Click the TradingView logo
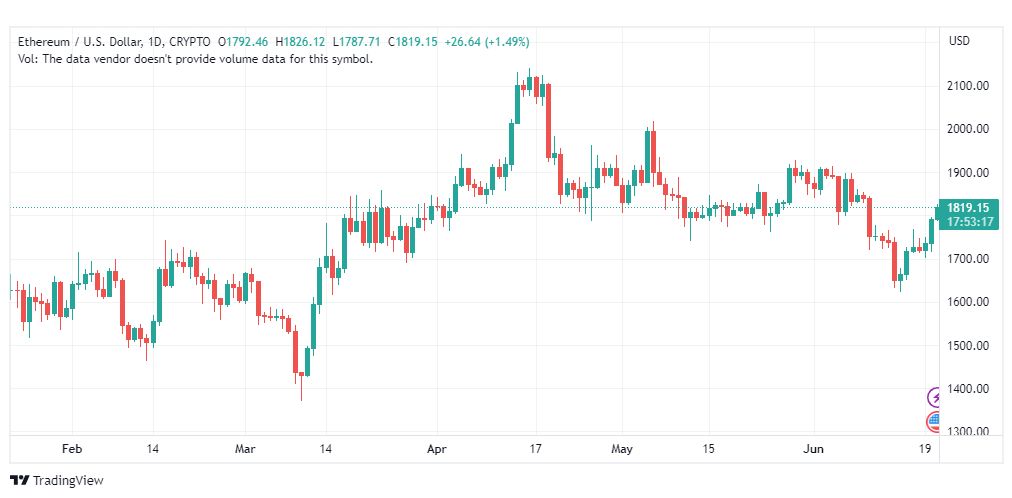Viewport: 1012px width, 498px height. 57,481
